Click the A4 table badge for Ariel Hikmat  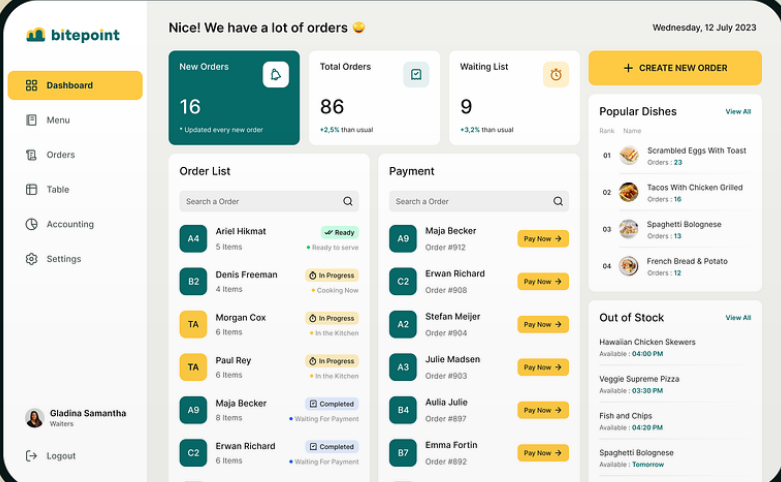coord(193,238)
